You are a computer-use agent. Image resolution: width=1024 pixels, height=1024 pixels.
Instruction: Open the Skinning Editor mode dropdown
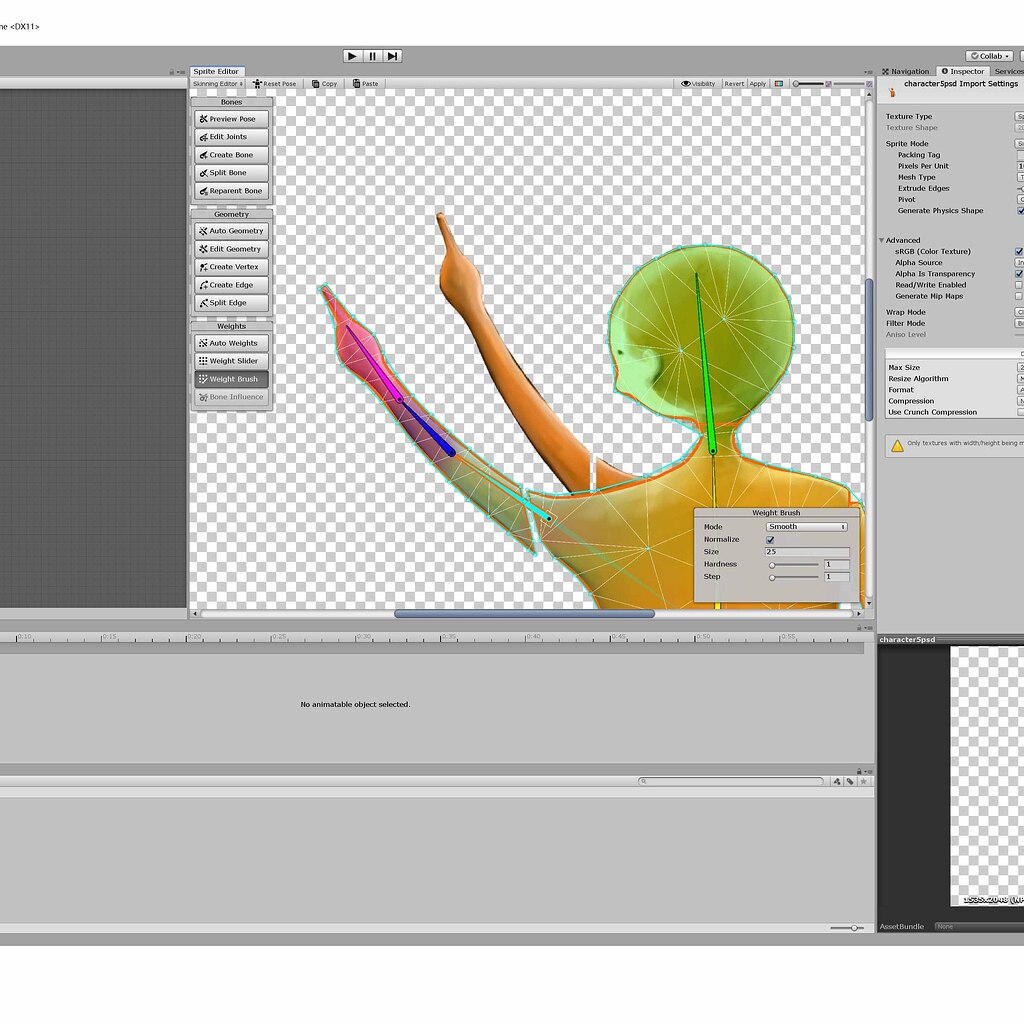218,83
